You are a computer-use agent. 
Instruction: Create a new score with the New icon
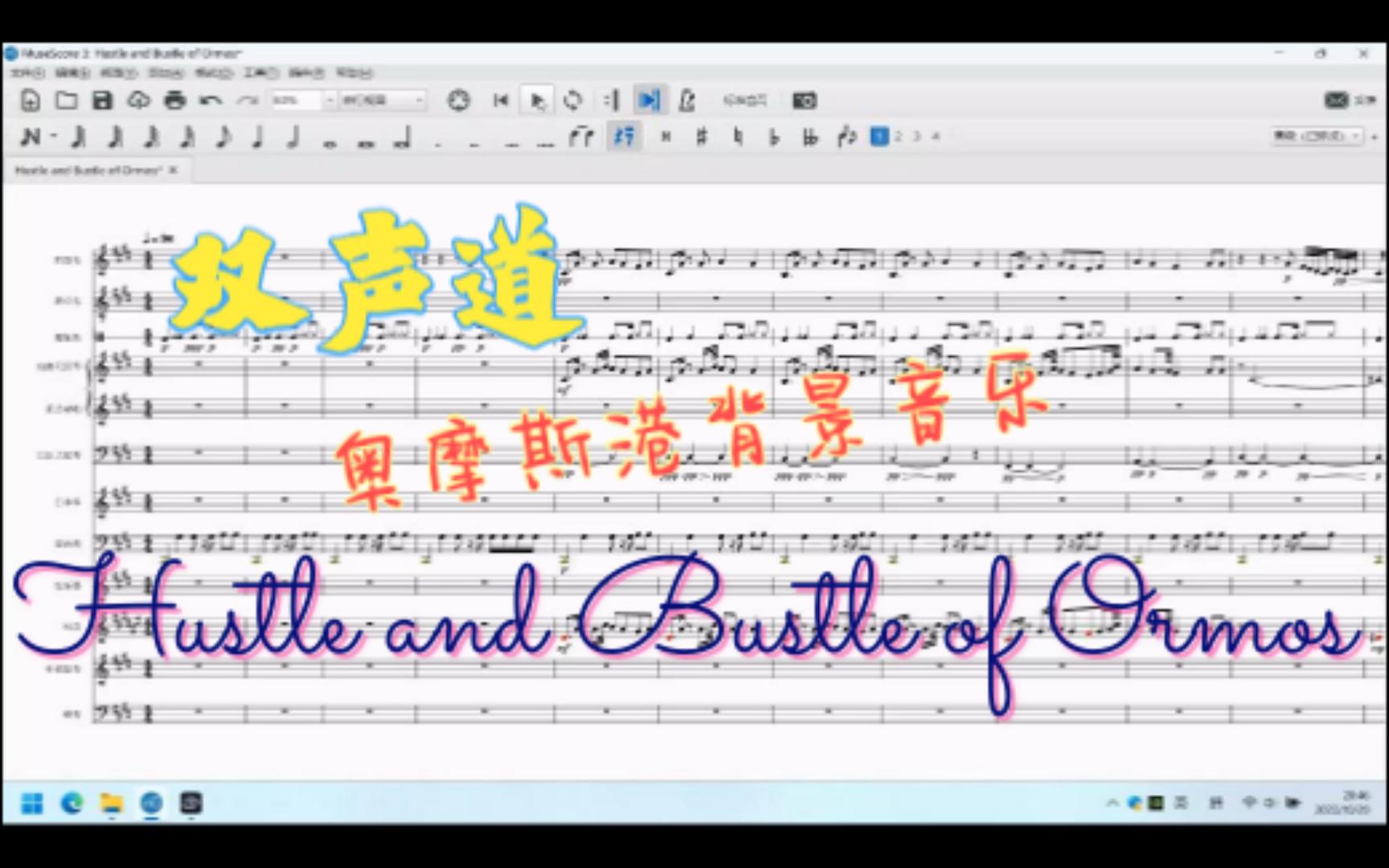click(x=30, y=100)
